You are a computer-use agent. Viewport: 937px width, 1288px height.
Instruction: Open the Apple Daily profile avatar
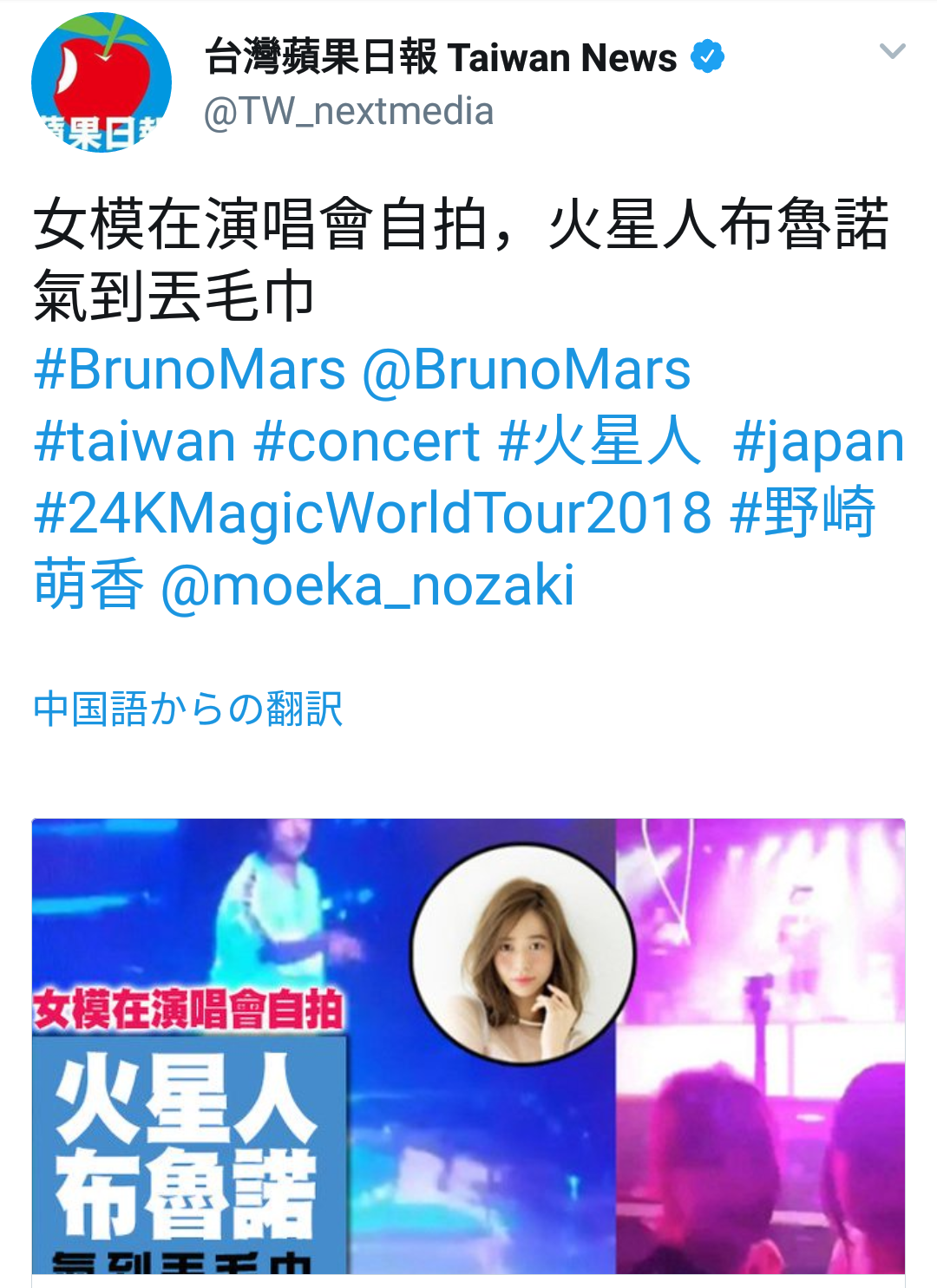coord(102,82)
